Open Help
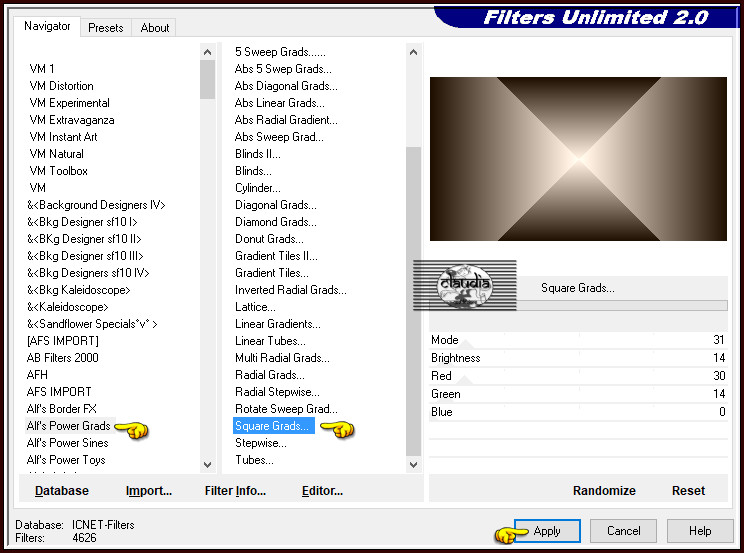Screen dimensions: 744x553 tap(700, 531)
